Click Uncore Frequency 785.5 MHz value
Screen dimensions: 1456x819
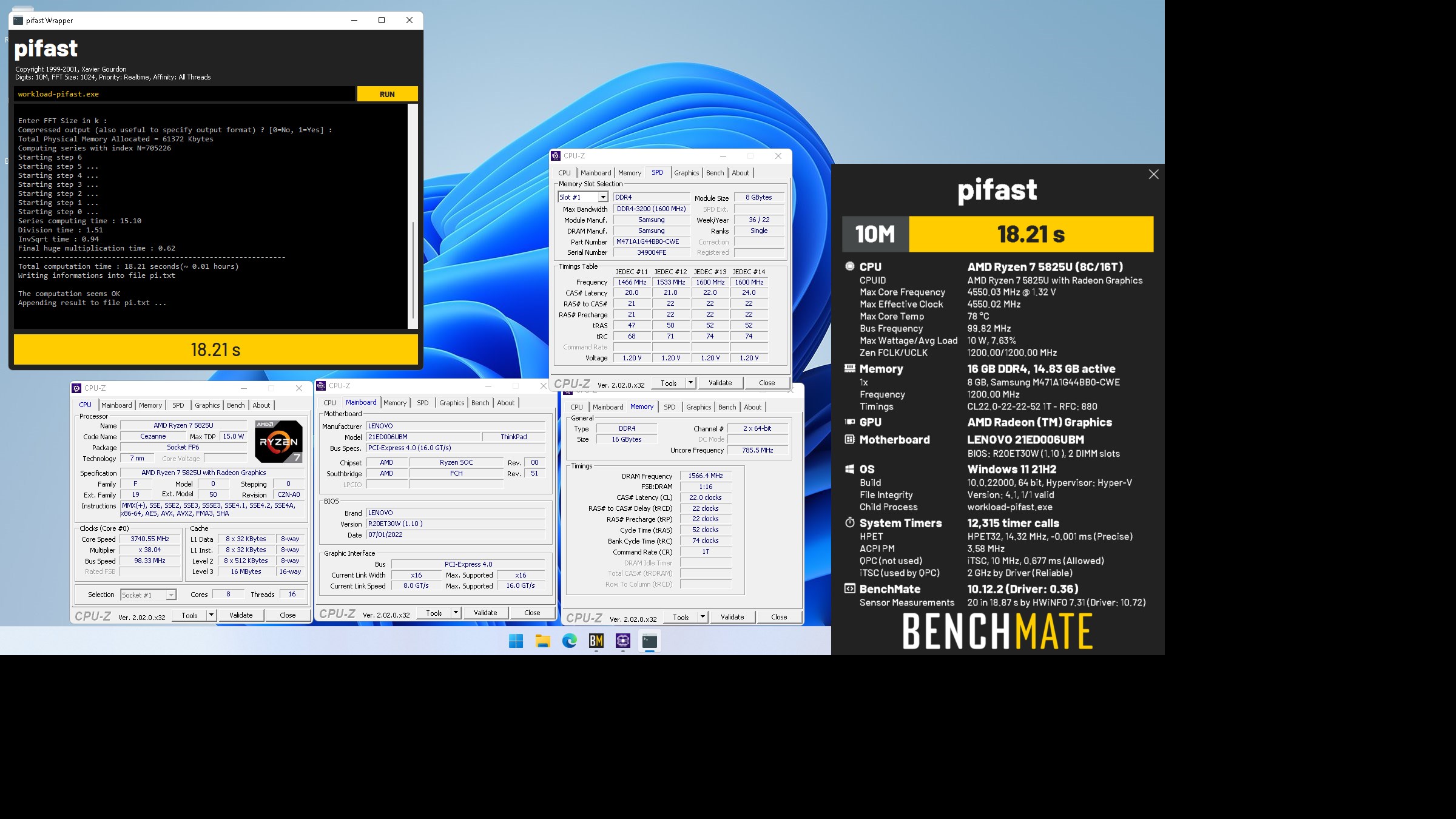coord(757,450)
